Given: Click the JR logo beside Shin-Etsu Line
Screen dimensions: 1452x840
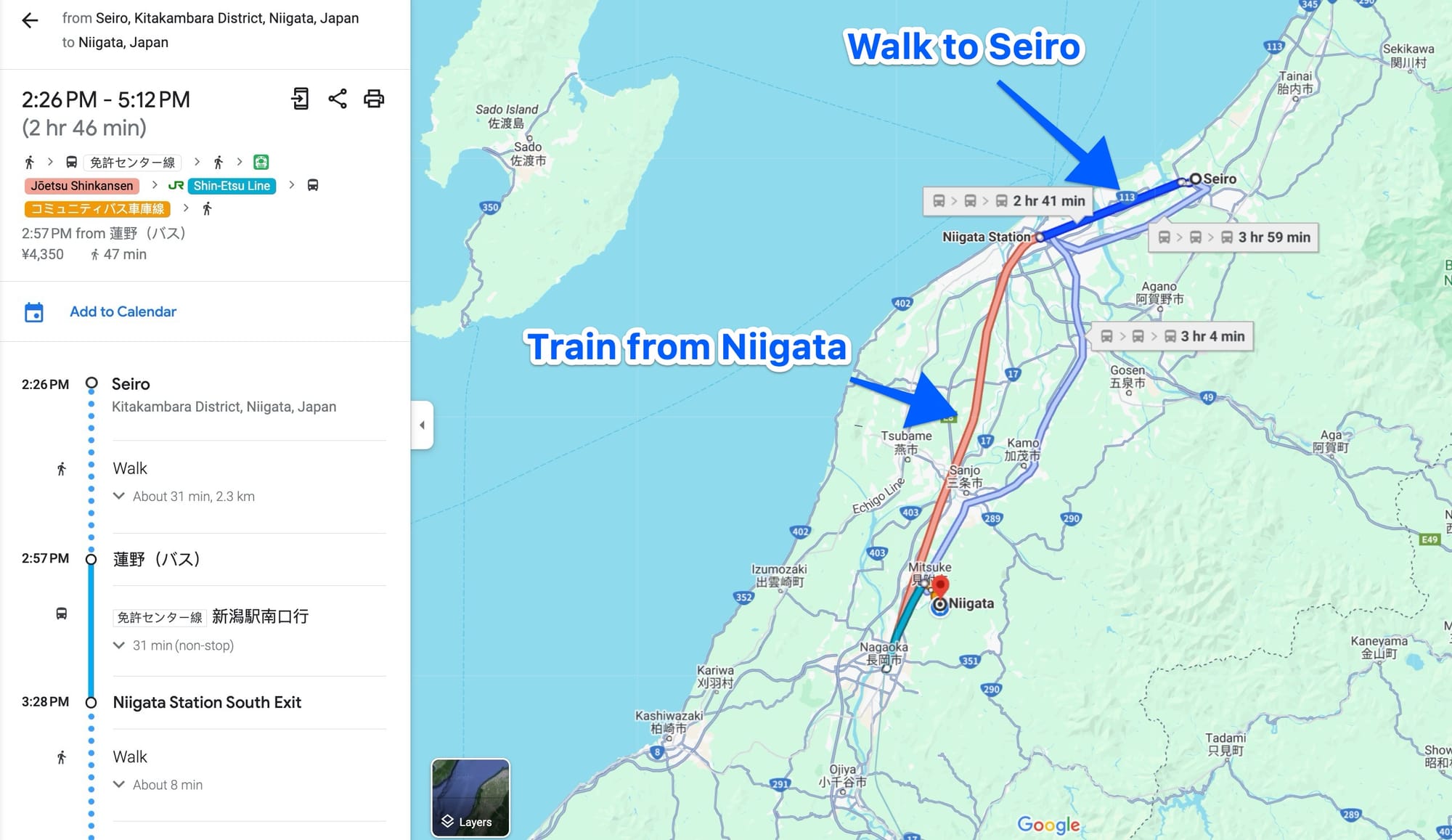Looking at the screenshot, I should click(176, 186).
